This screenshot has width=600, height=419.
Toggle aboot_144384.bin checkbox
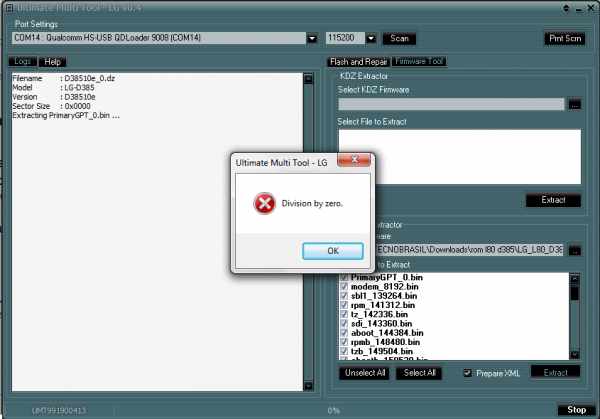point(344,333)
